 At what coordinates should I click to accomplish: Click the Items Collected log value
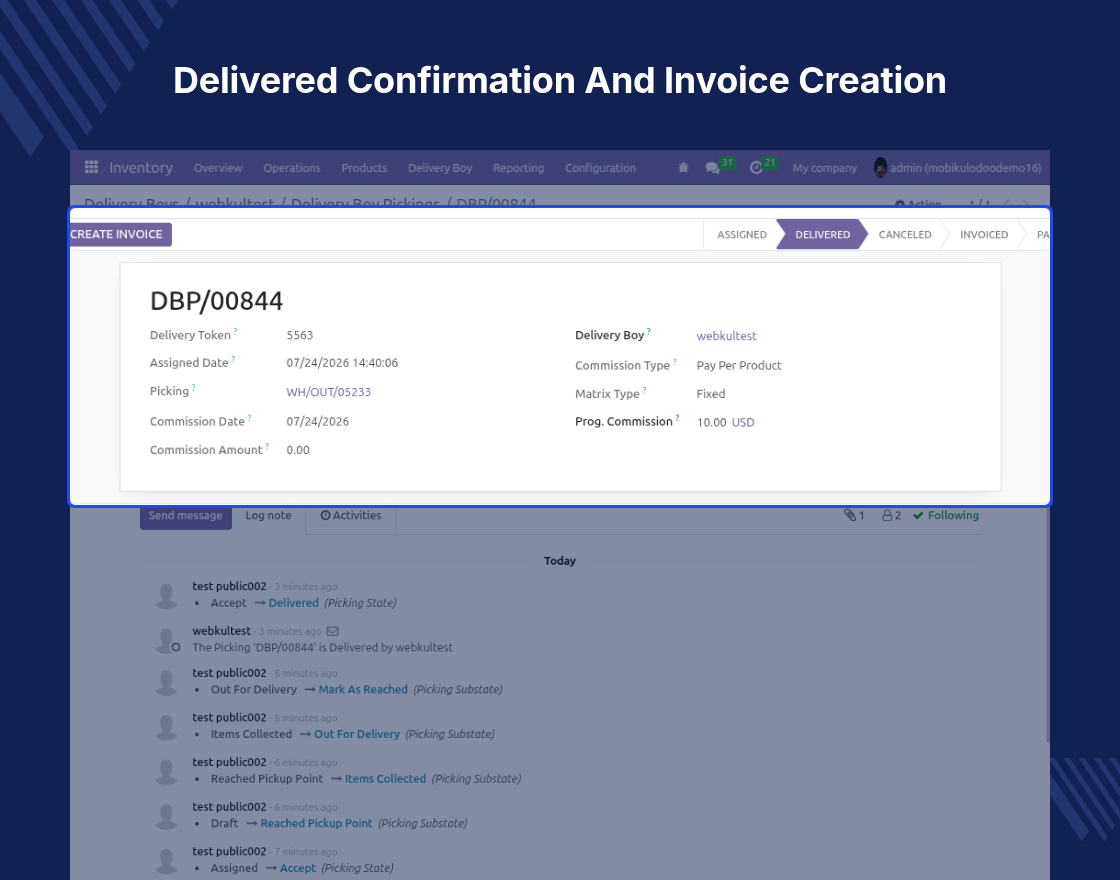click(x=385, y=779)
